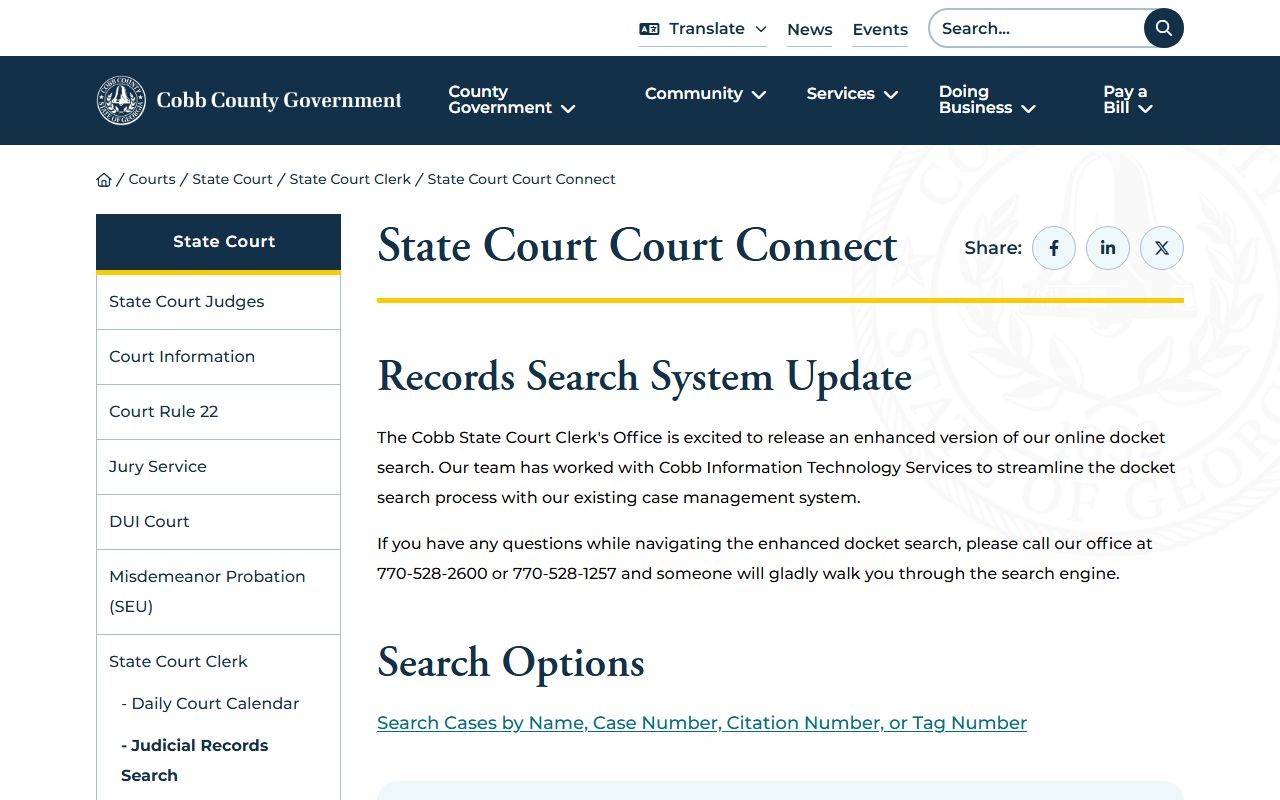Open State Court sidebar header
The width and height of the screenshot is (1280, 800).
(218, 242)
